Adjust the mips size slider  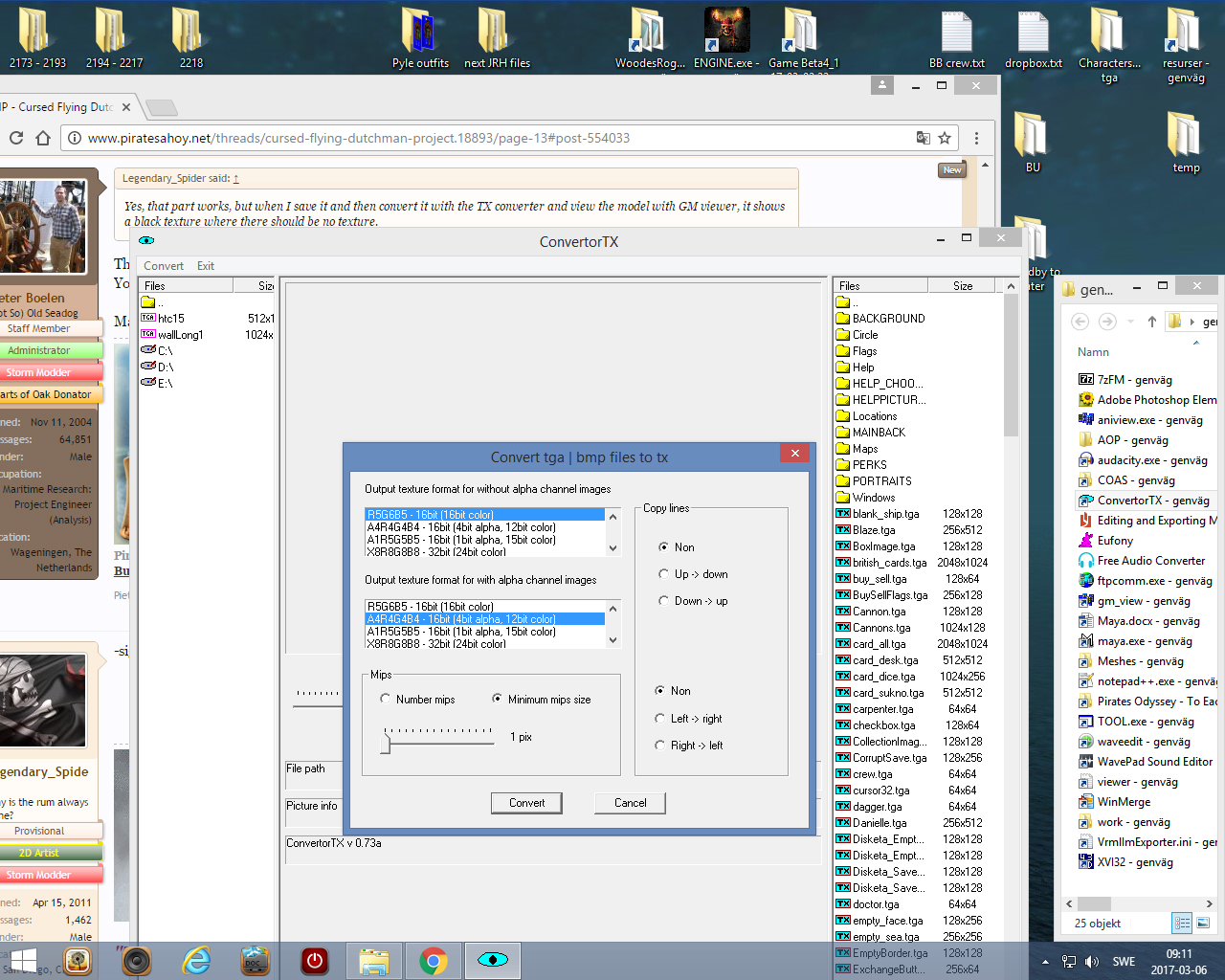click(x=386, y=742)
